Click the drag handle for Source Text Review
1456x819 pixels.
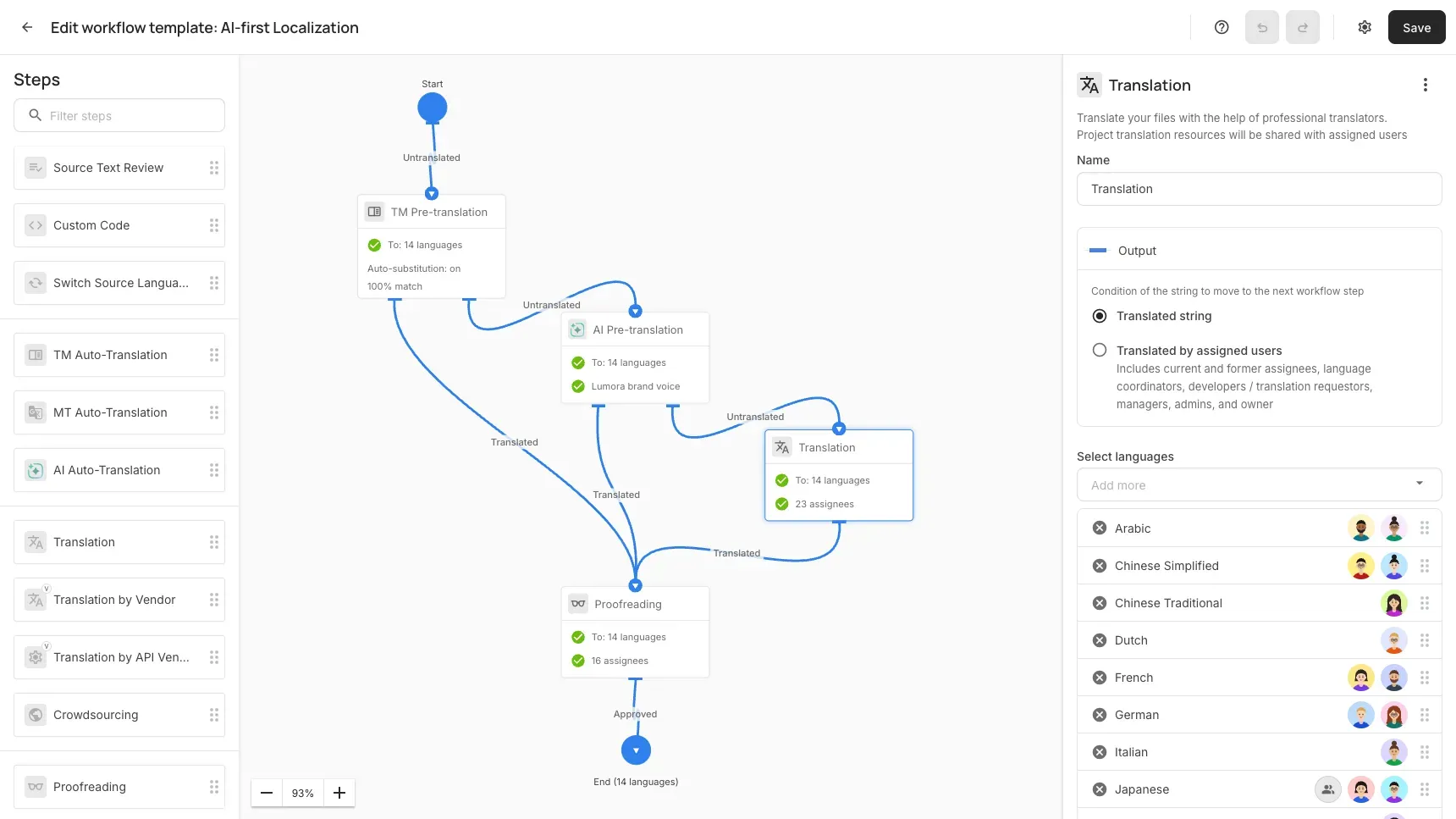[x=214, y=168]
